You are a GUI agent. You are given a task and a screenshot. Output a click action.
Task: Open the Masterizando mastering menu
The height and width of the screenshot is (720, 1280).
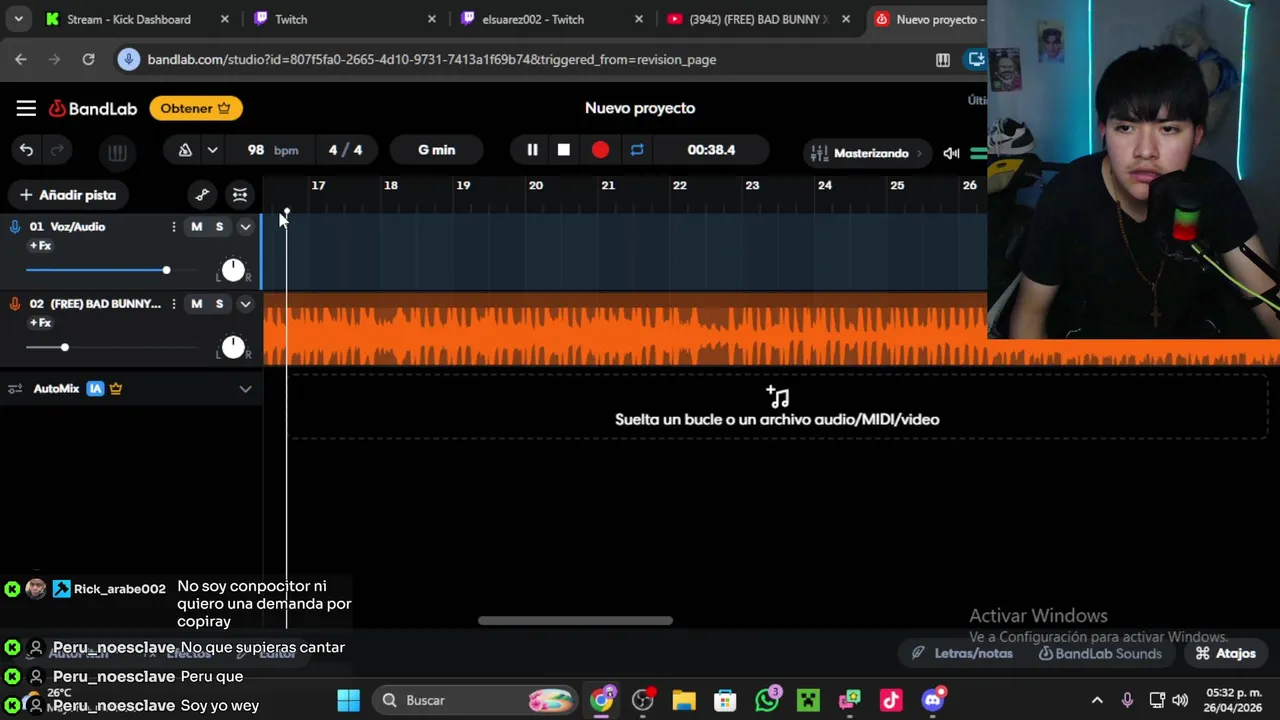866,153
